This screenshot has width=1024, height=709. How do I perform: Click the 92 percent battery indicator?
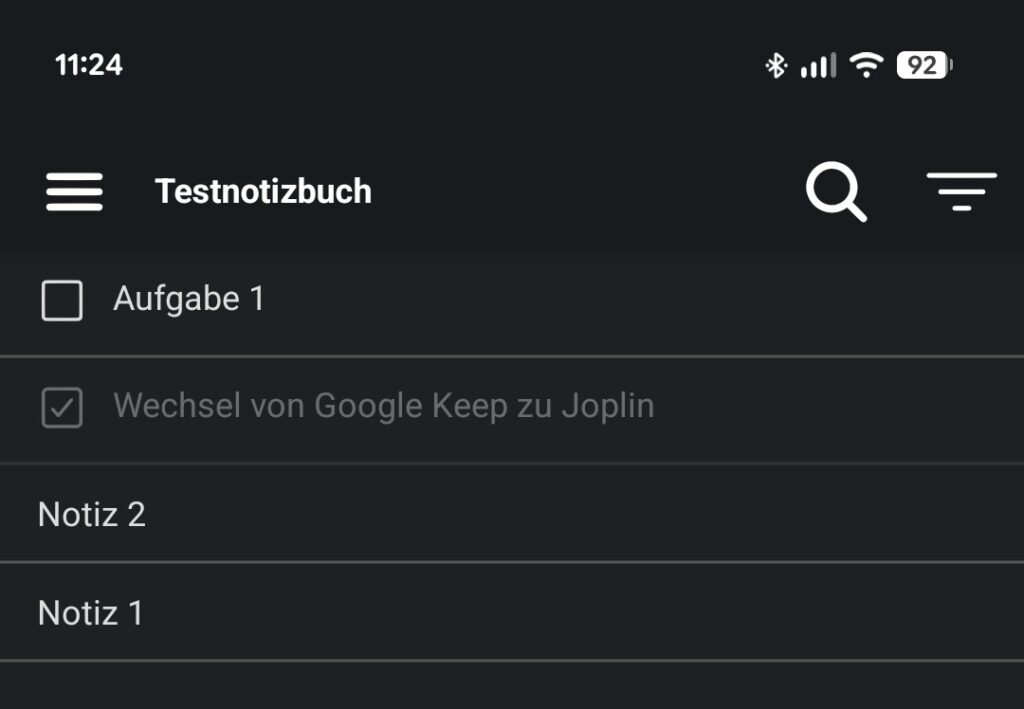pos(926,65)
